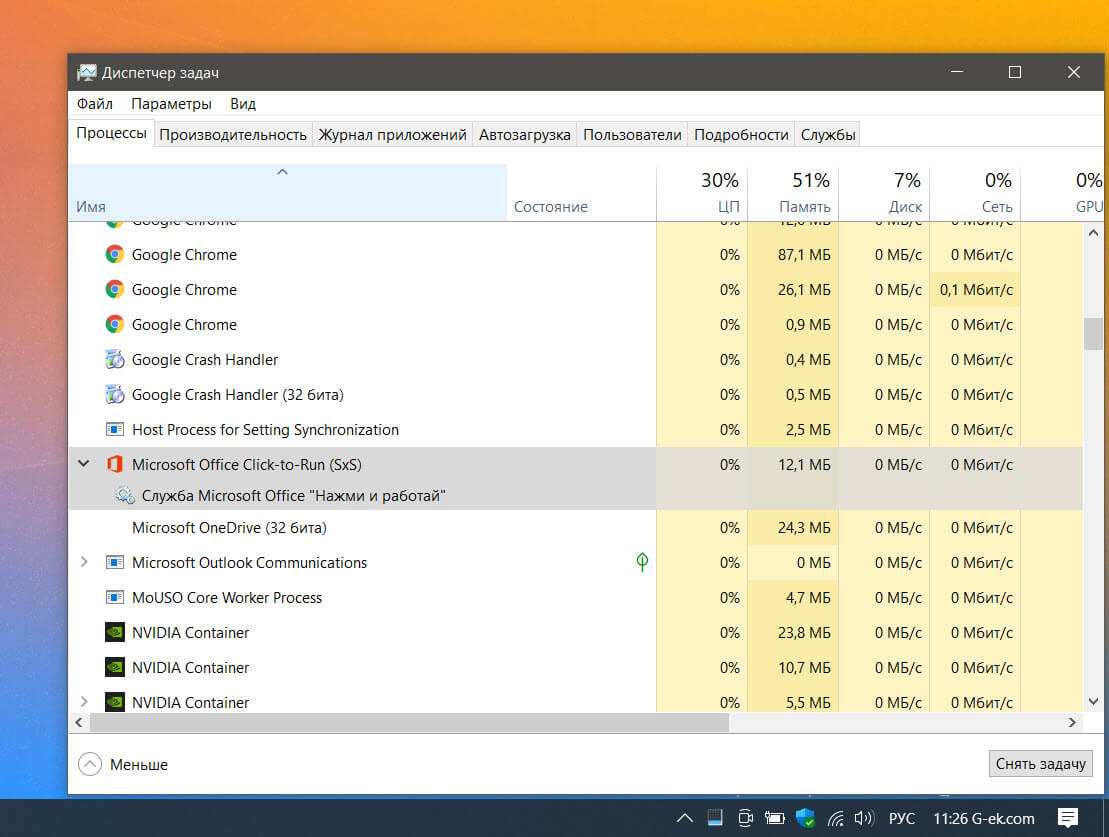Click the NVIDIA icon in the 23,8 МБ row
Screen dimensions: 1109x837
tap(115, 633)
